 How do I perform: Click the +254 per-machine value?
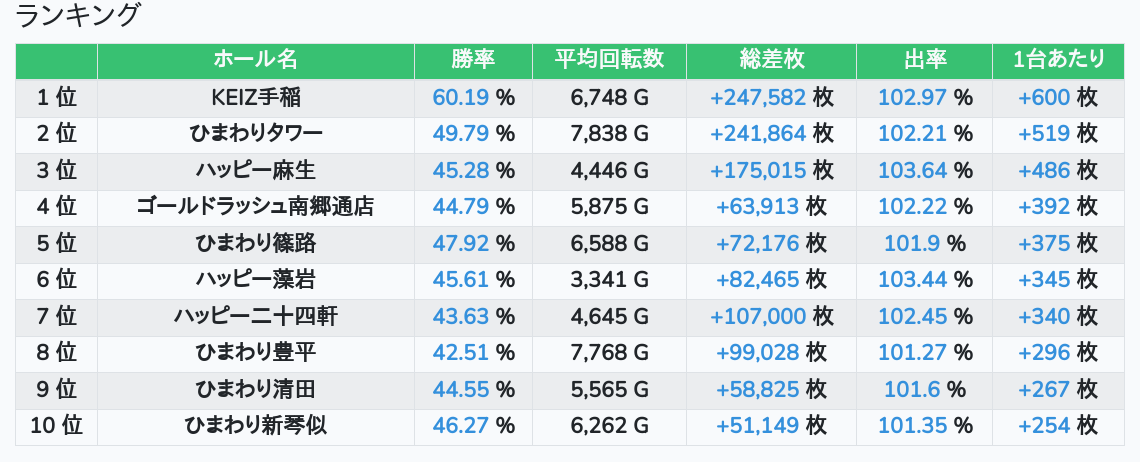pos(1044,426)
